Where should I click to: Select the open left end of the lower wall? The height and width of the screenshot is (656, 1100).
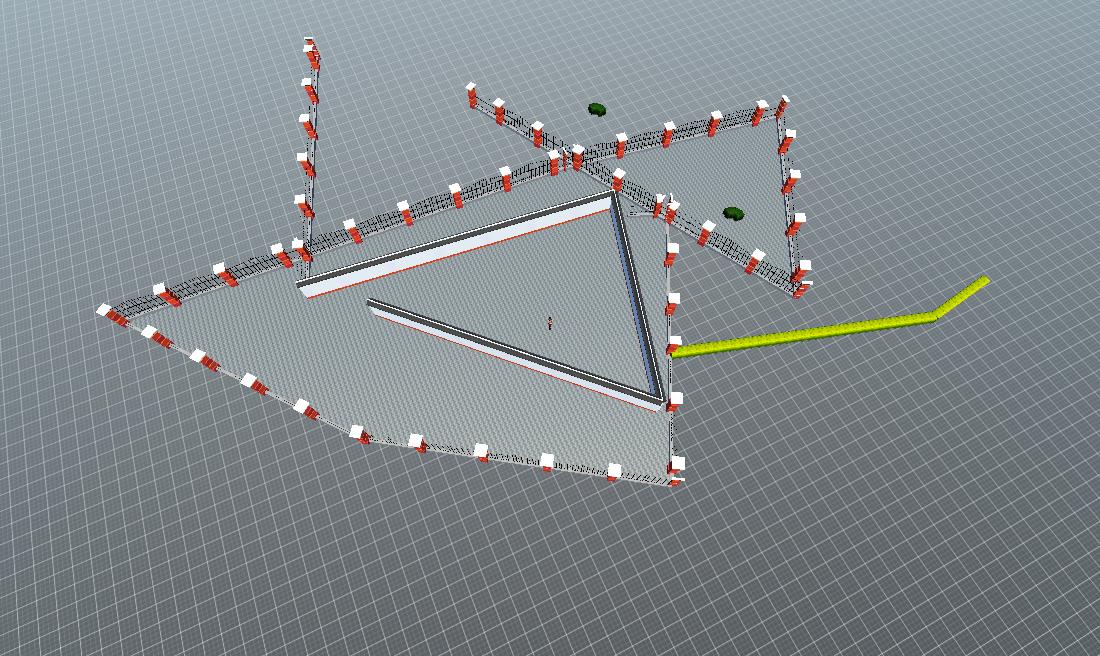pyautogui.click(x=372, y=304)
